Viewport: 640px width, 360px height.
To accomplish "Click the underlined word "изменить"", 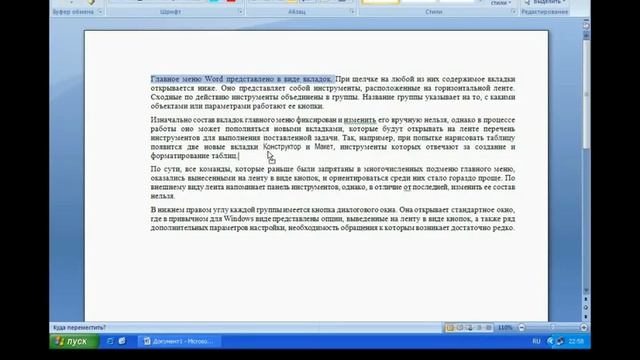I will point(360,120).
